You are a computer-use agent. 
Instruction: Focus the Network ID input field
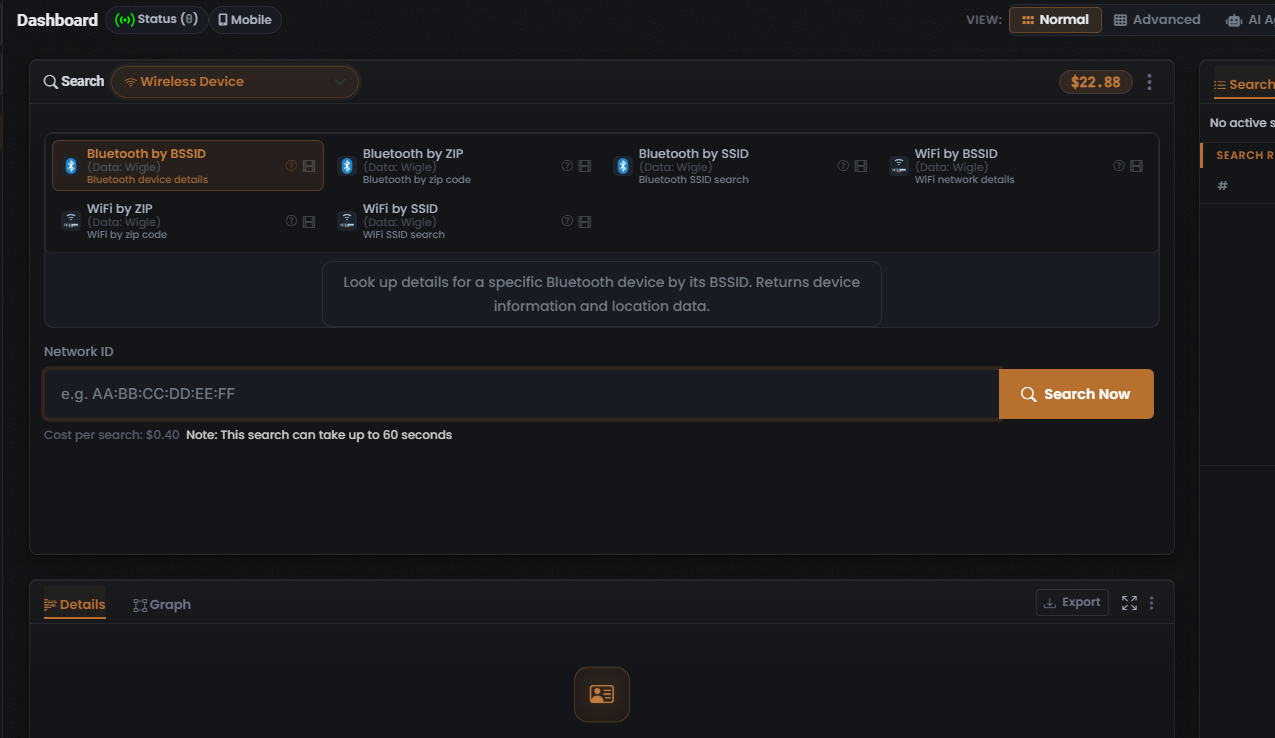pos(521,394)
